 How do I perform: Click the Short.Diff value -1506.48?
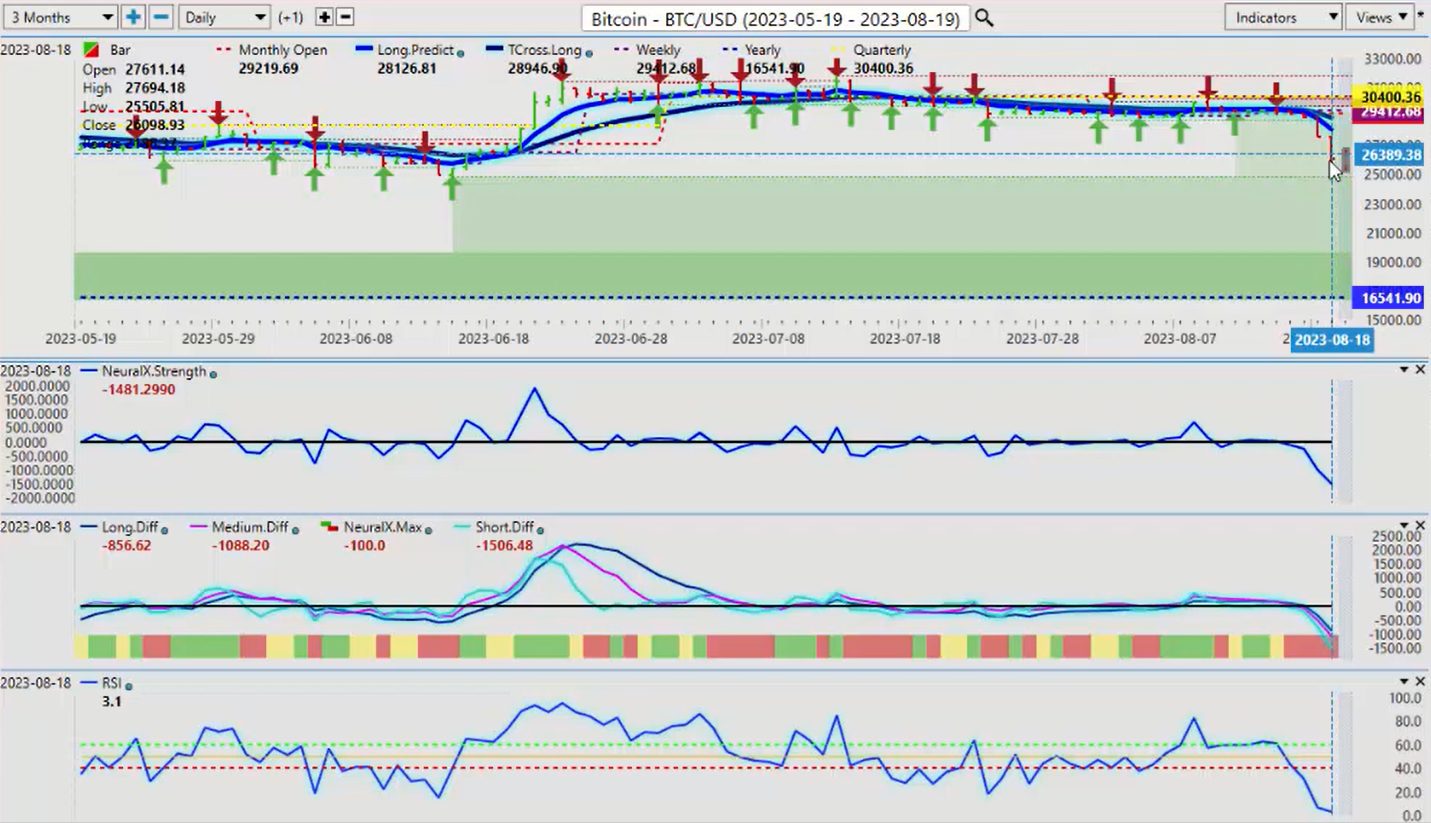[504, 545]
